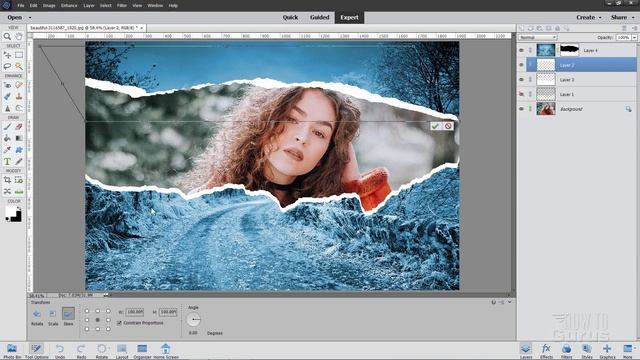The width and height of the screenshot is (640, 360).
Task: Click the background color swatch
Action: click(17, 217)
